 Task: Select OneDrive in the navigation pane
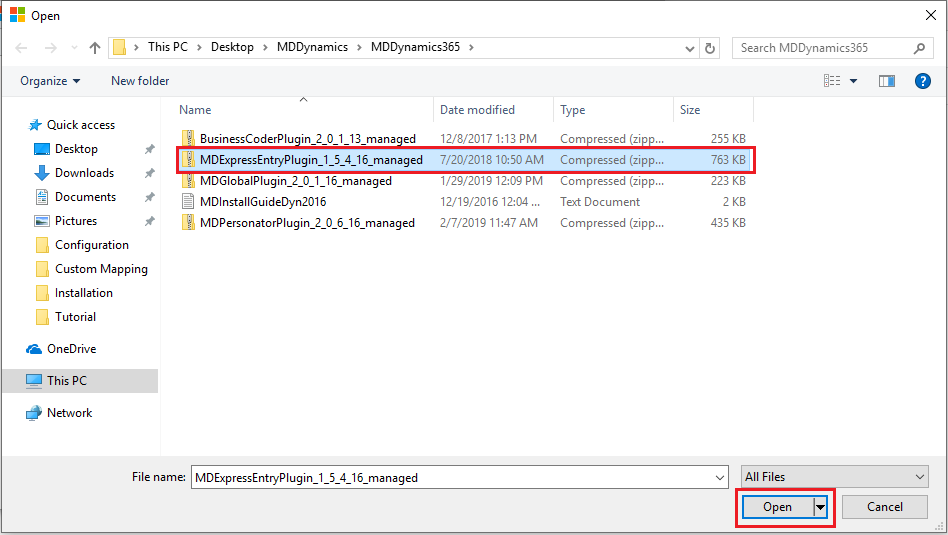click(x=71, y=349)
